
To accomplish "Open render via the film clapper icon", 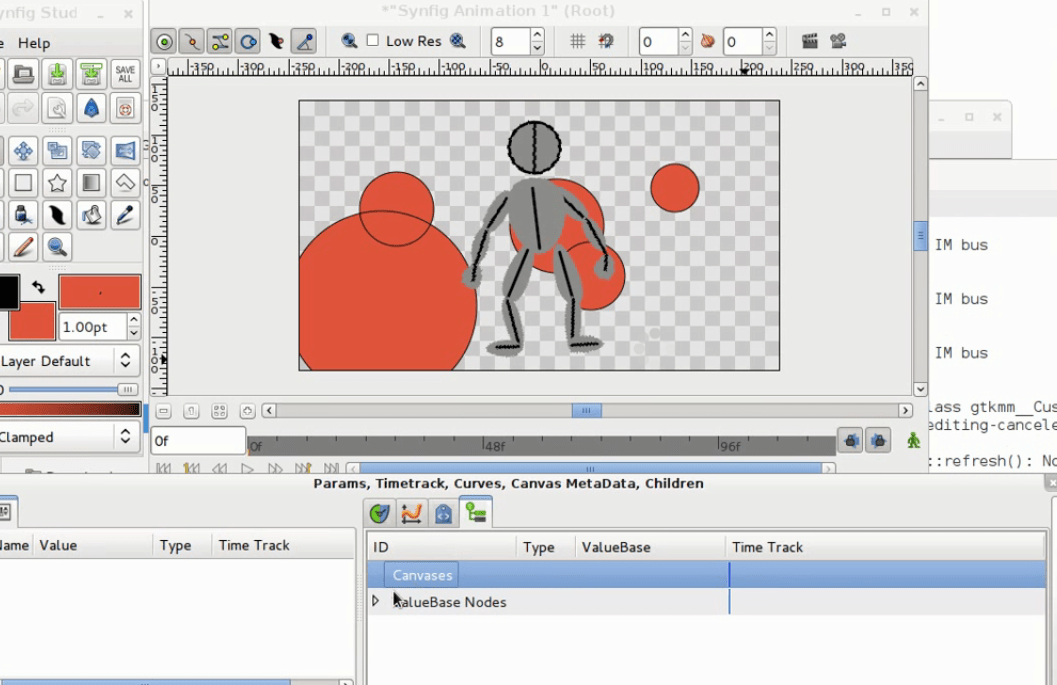I will click(810, 41).
